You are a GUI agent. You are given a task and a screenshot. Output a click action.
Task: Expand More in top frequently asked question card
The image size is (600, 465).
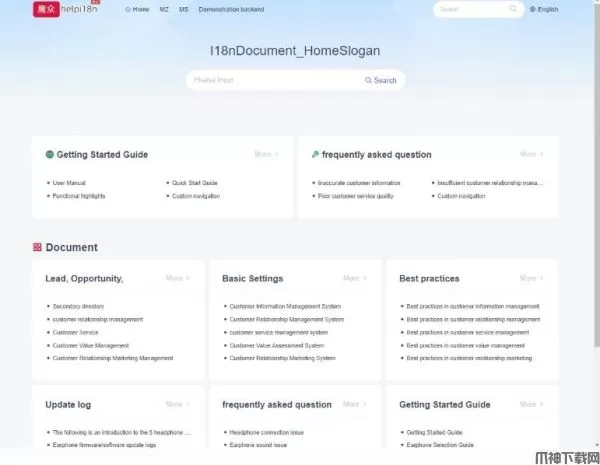pos(532,154)
